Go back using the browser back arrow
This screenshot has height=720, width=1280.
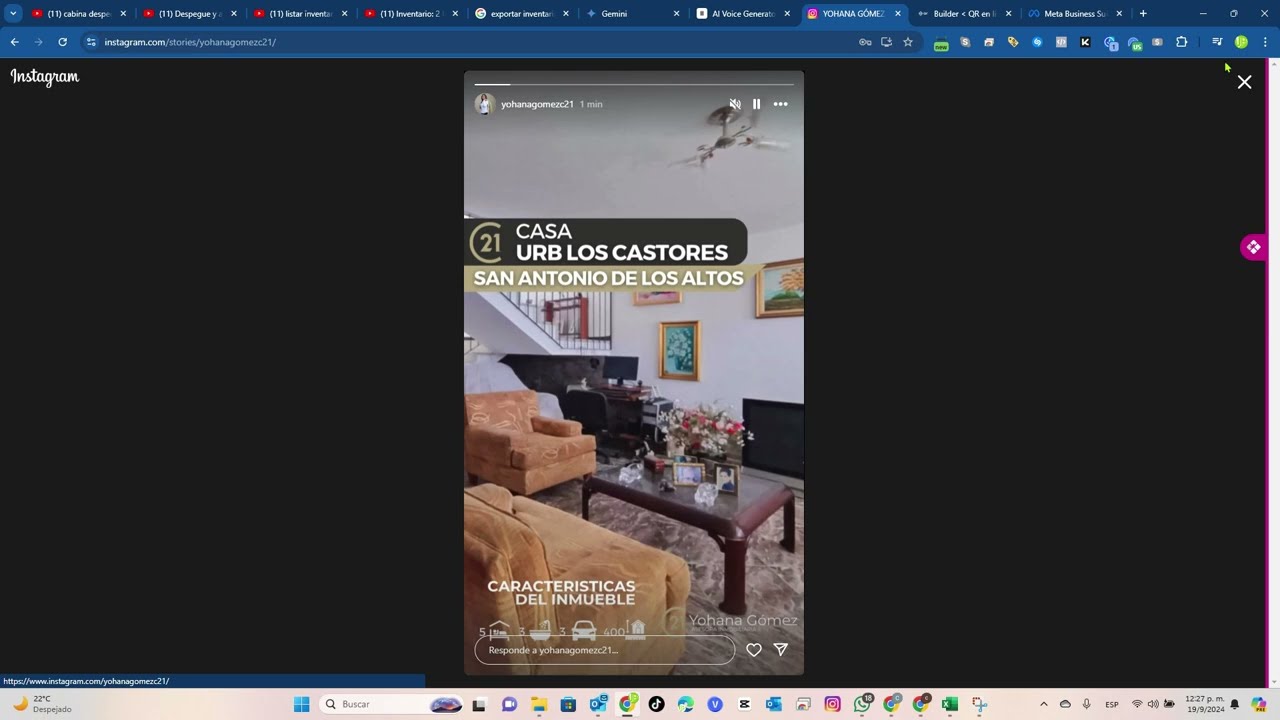click(13, 42)
